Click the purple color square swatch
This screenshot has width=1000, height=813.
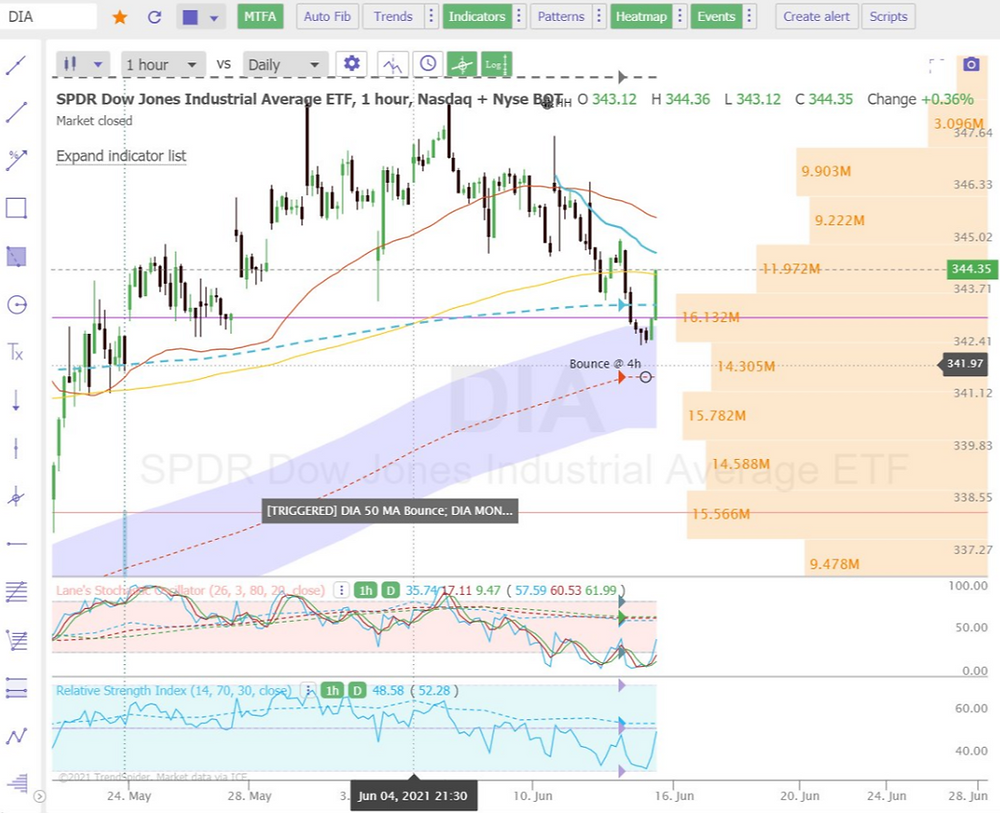[x=190, y=17]
